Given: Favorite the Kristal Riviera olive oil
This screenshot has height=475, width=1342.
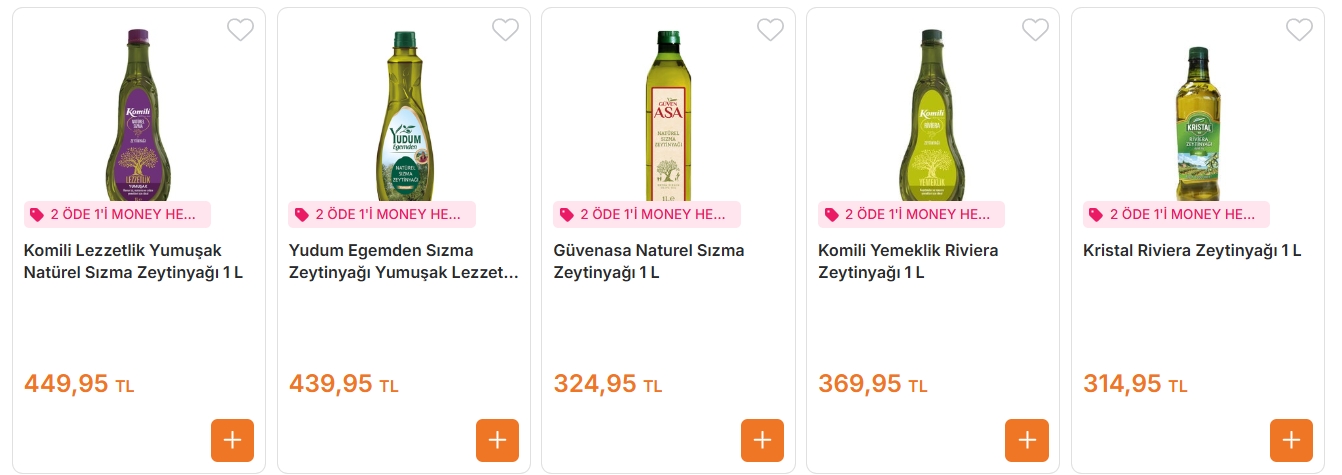Looking at the screenshot, I should (x=1299, y=30).
